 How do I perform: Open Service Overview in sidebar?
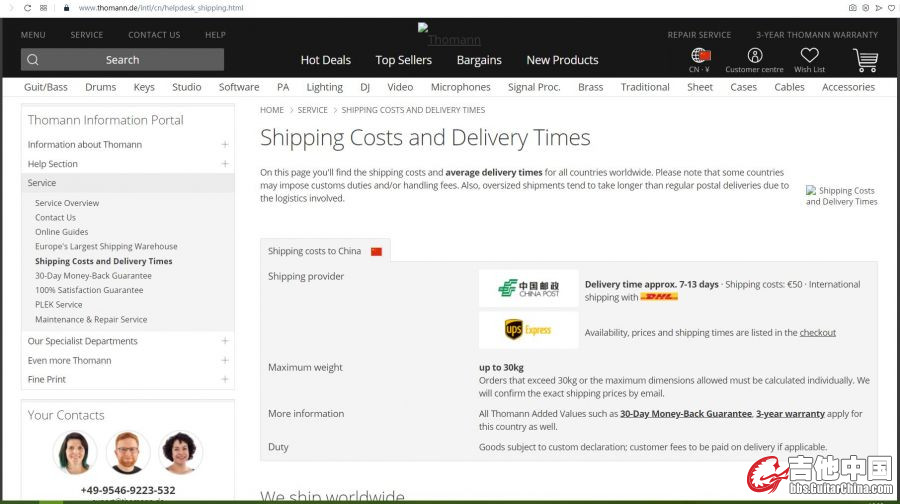click(67, 203)
